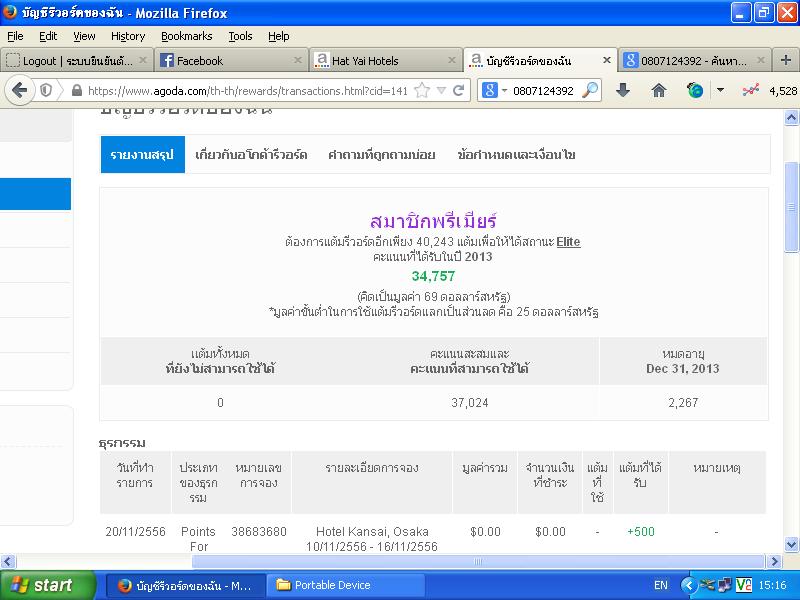Click the +500 earned points value

(641, 532)
